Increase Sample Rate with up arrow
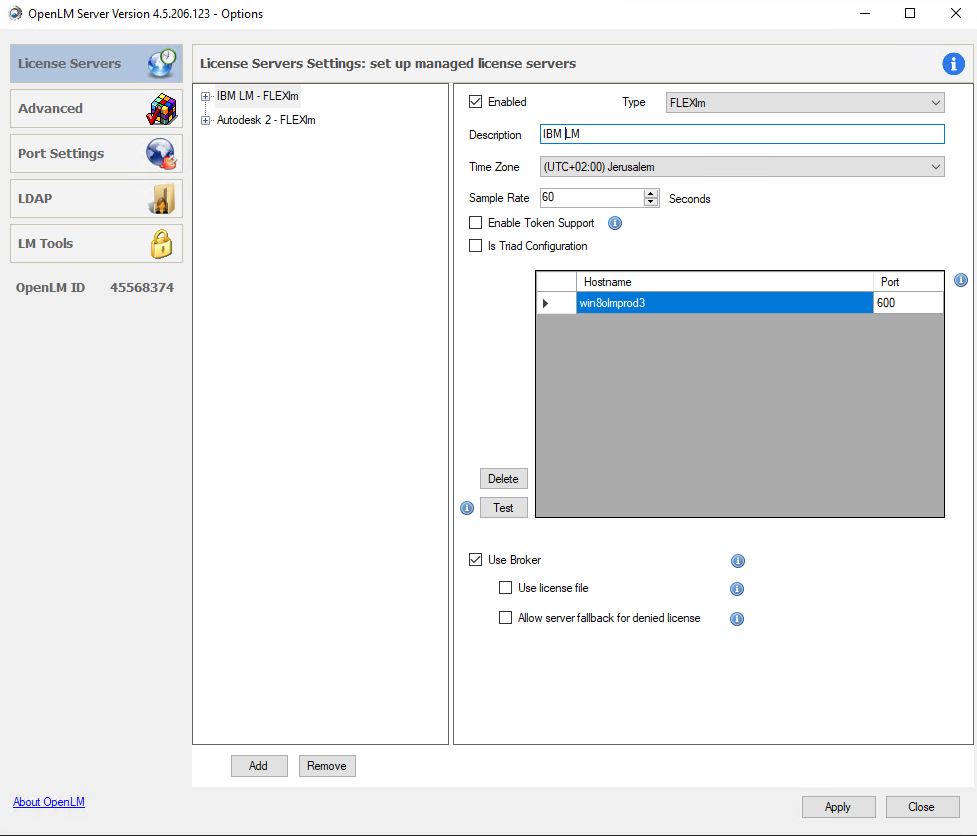This screenshot has width=977, height=836. coord(651,194)
